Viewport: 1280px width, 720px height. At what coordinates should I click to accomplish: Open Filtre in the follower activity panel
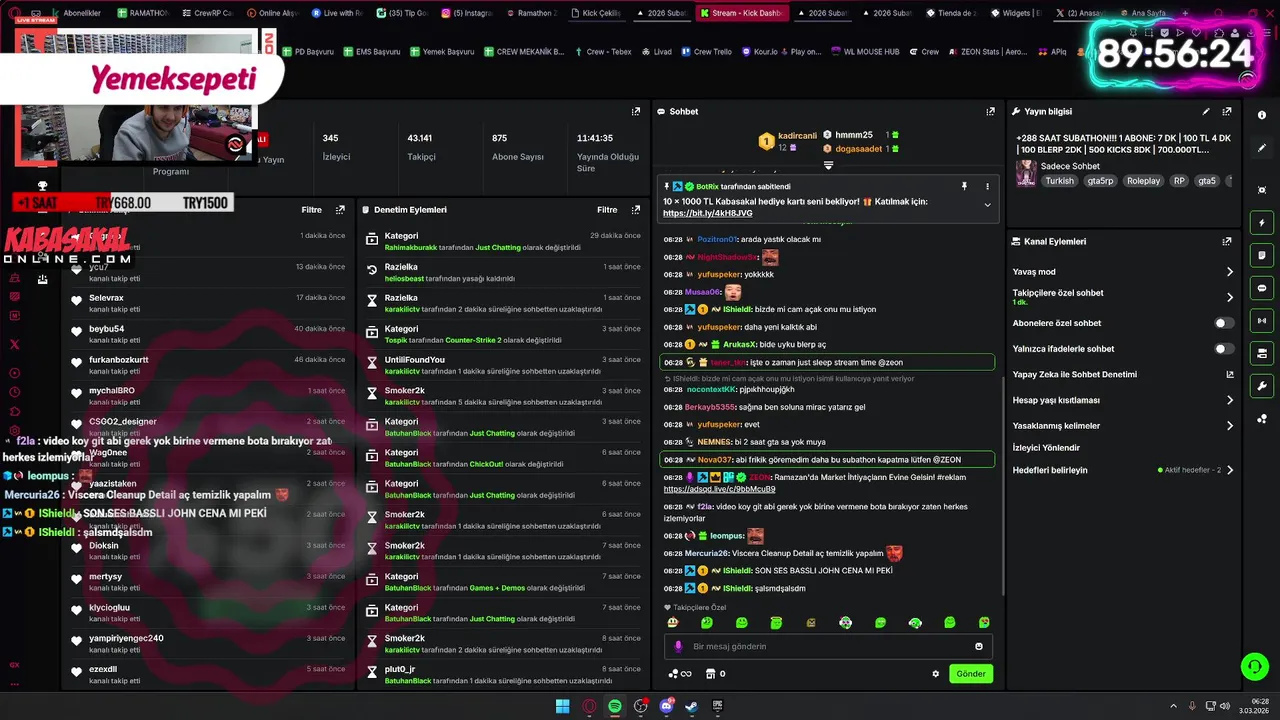click(312, 210)
